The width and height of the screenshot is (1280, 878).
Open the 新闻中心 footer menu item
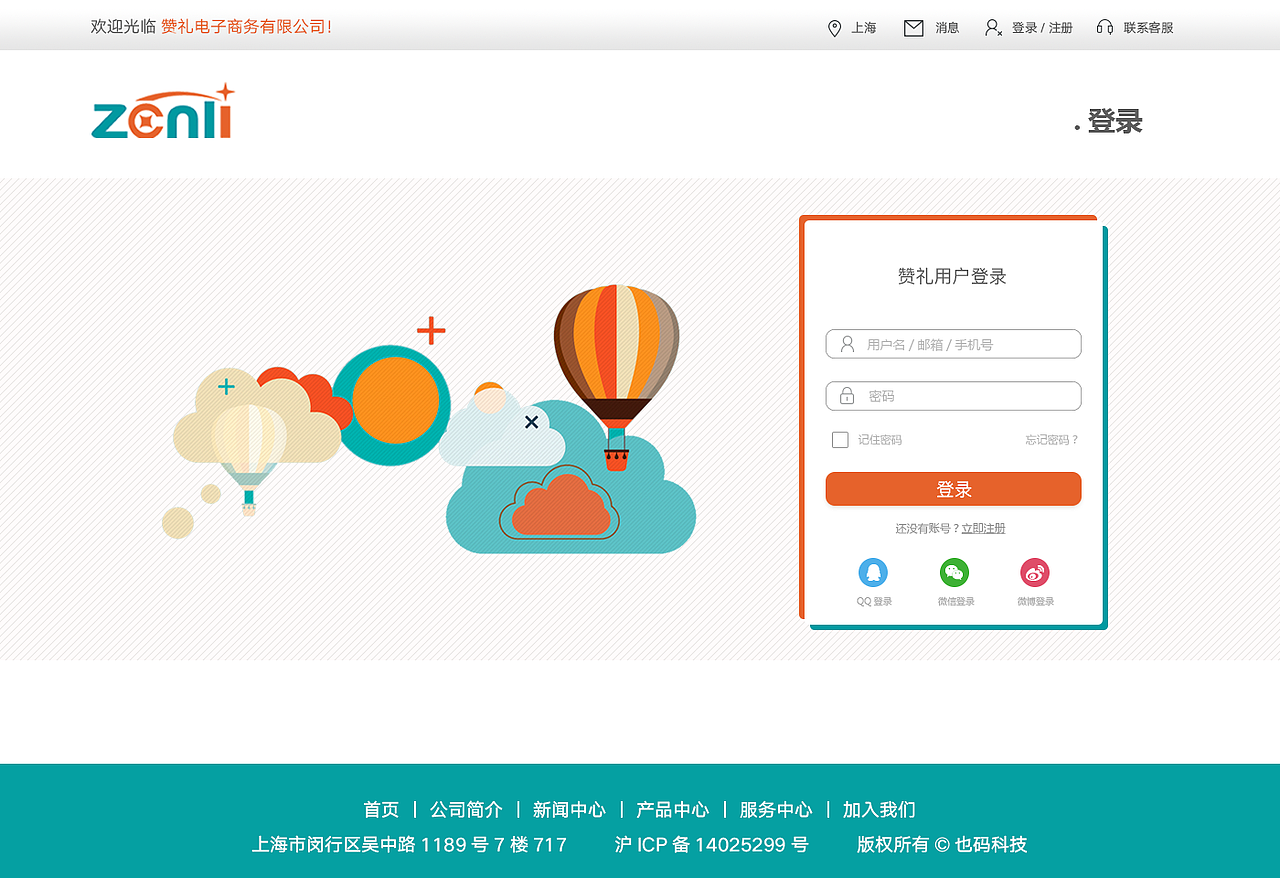click(569, 809)
